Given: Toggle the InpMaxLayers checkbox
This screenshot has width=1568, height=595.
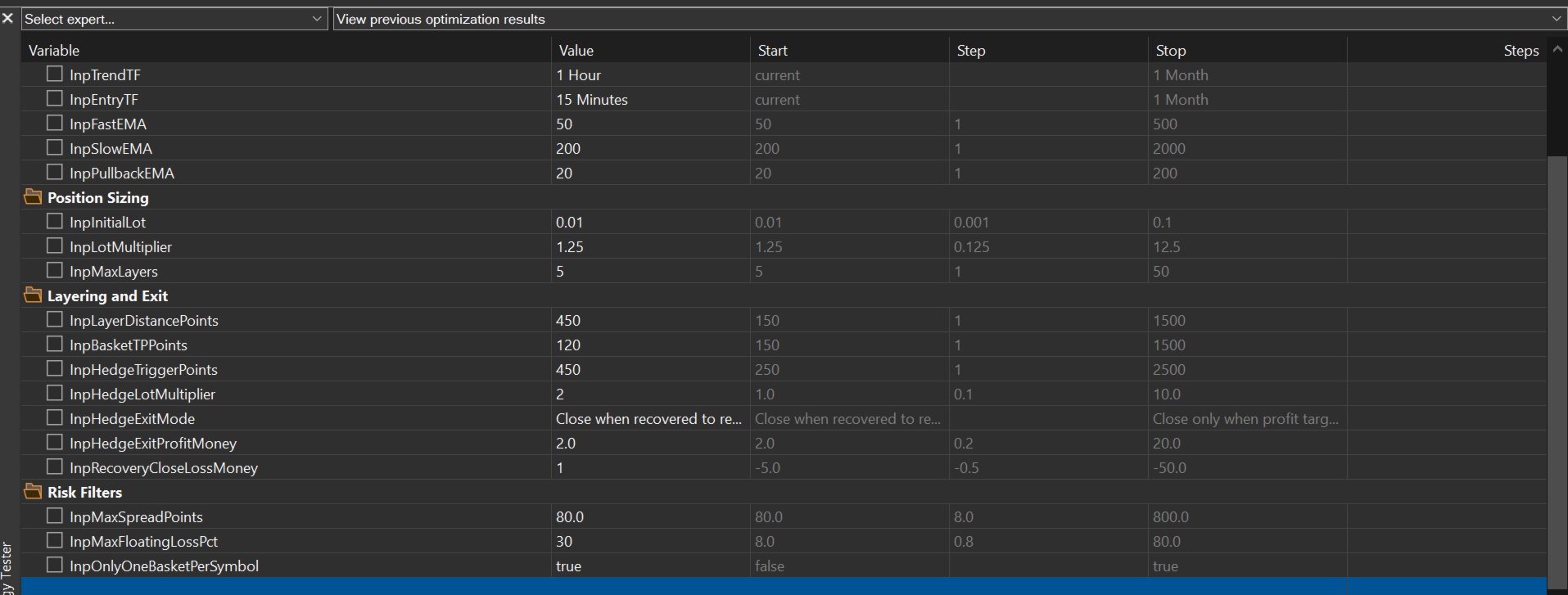Looking at the screenshot, I should coord(55,270).
